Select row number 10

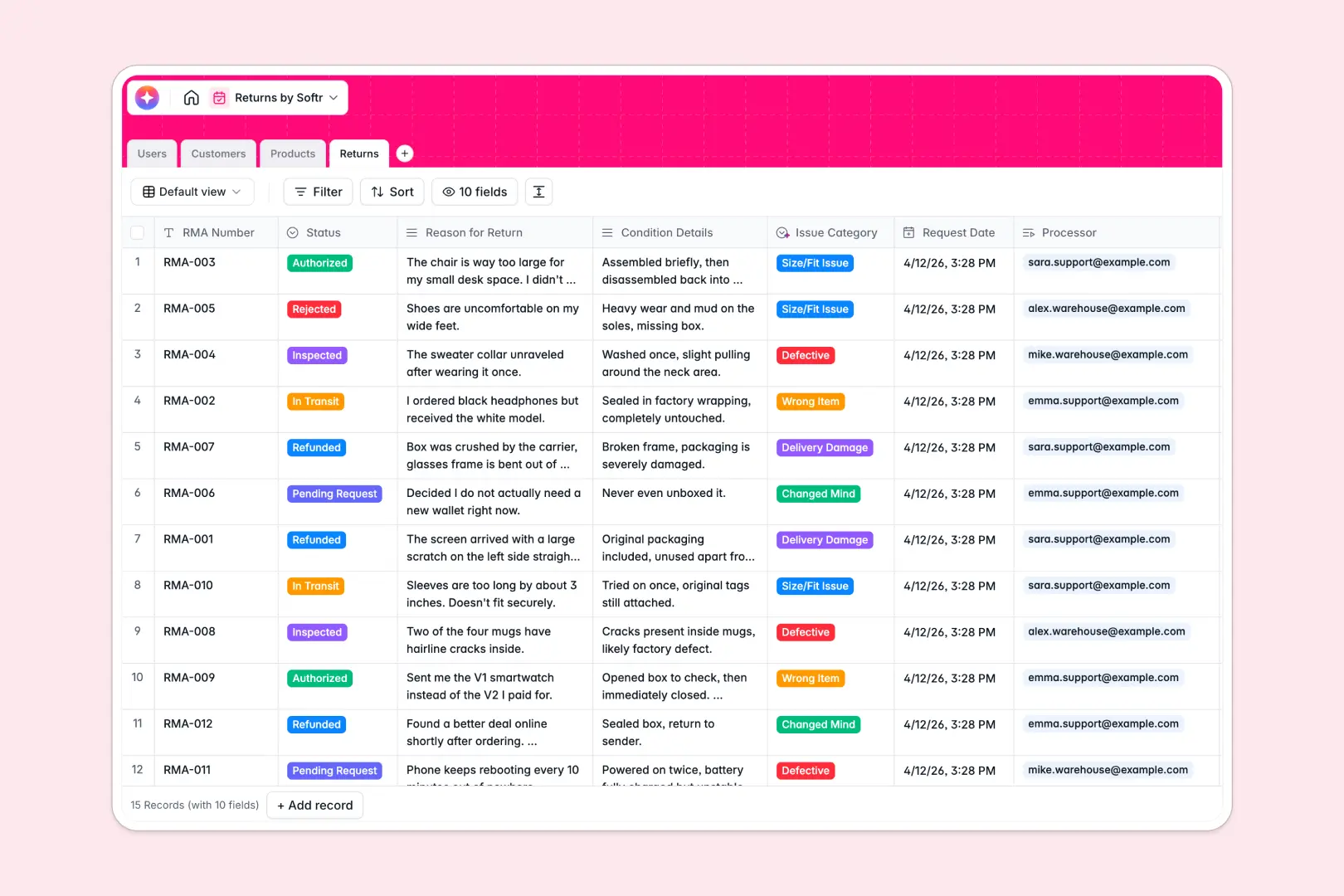[x=138, y=677]
